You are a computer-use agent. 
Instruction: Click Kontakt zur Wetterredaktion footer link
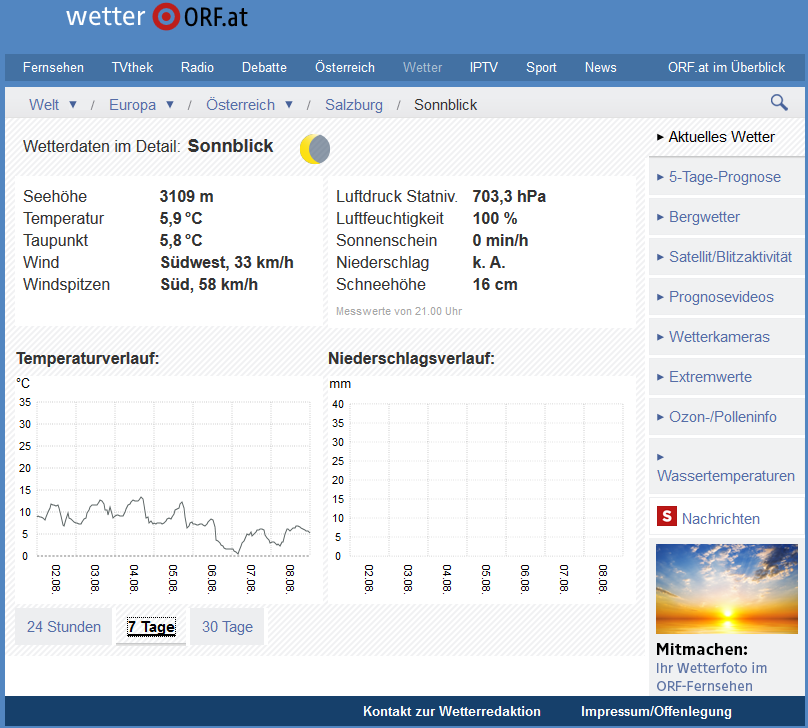coord(452,711)
